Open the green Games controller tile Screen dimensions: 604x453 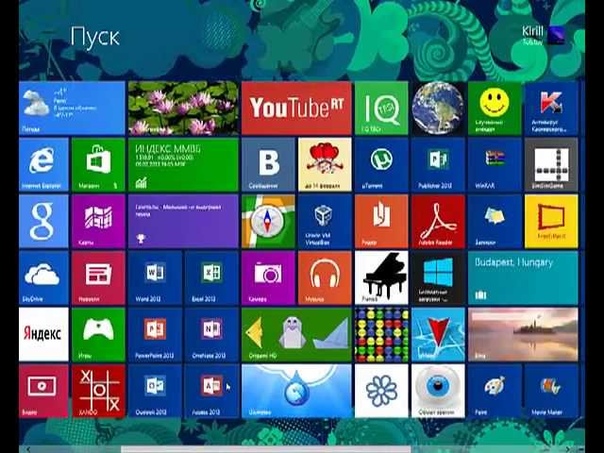click(98, 334)
